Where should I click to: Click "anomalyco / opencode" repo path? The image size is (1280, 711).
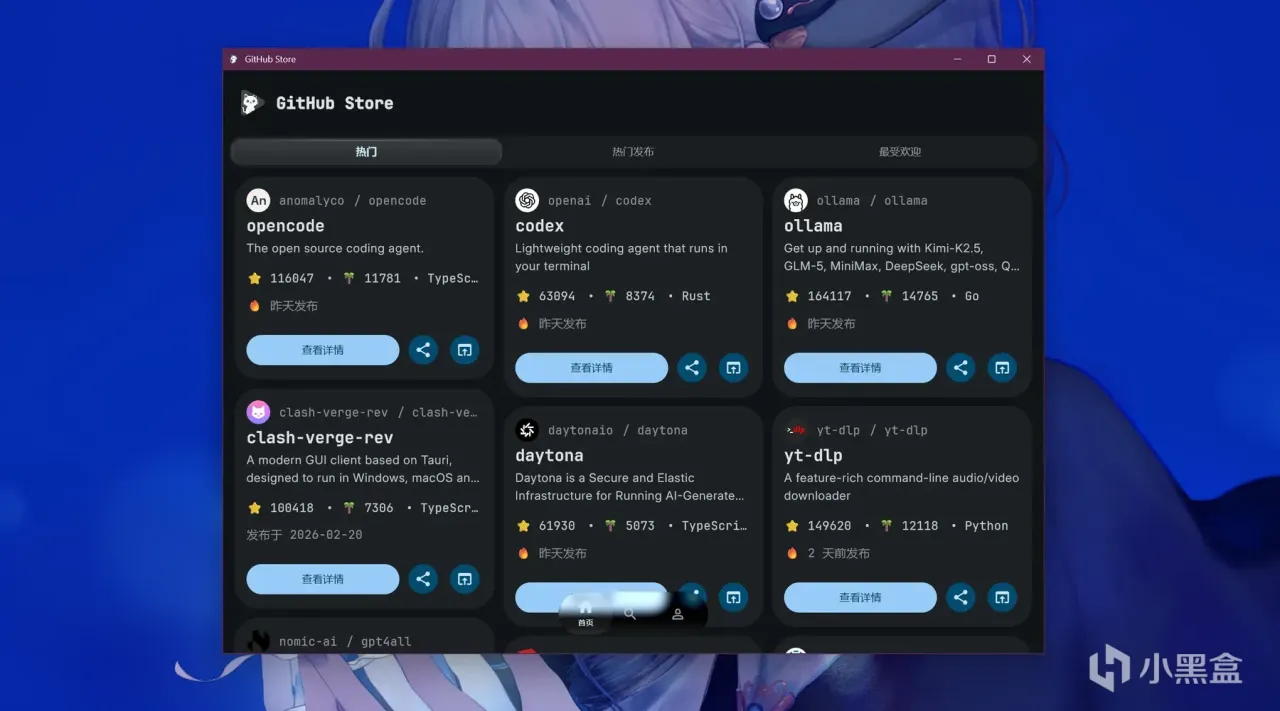coord(353,201)
